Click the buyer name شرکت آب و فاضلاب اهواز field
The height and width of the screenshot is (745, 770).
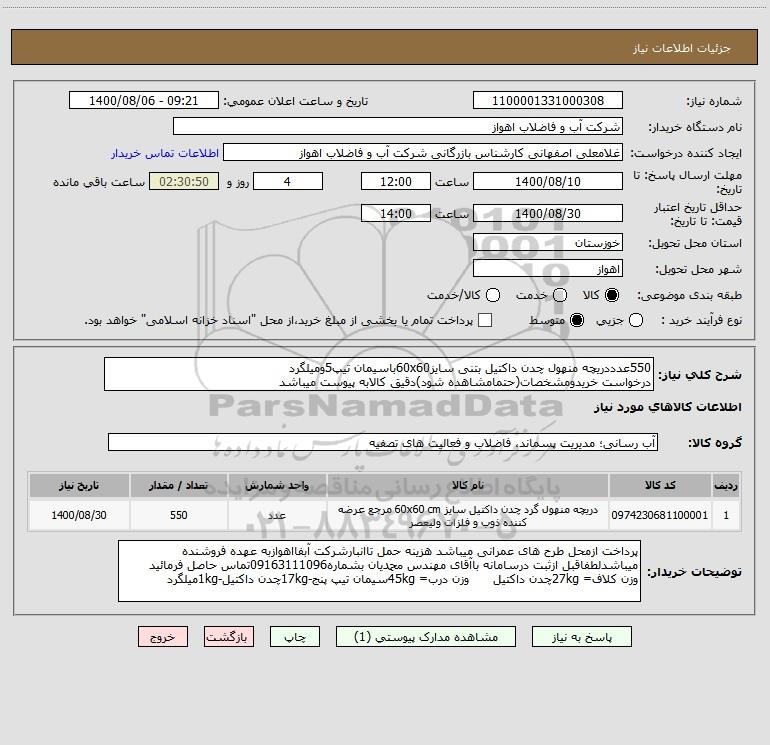[398, 127]
